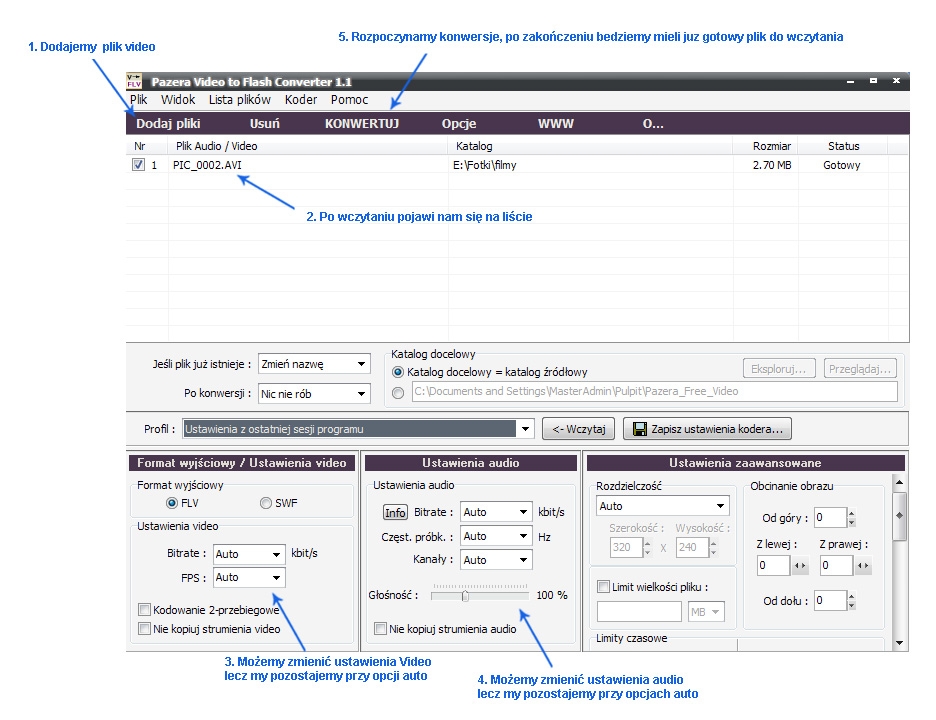The width and height of the screenshot is (936, 720).
Task: Start conversion with KONWERTUJ
Action: (362, 124)
